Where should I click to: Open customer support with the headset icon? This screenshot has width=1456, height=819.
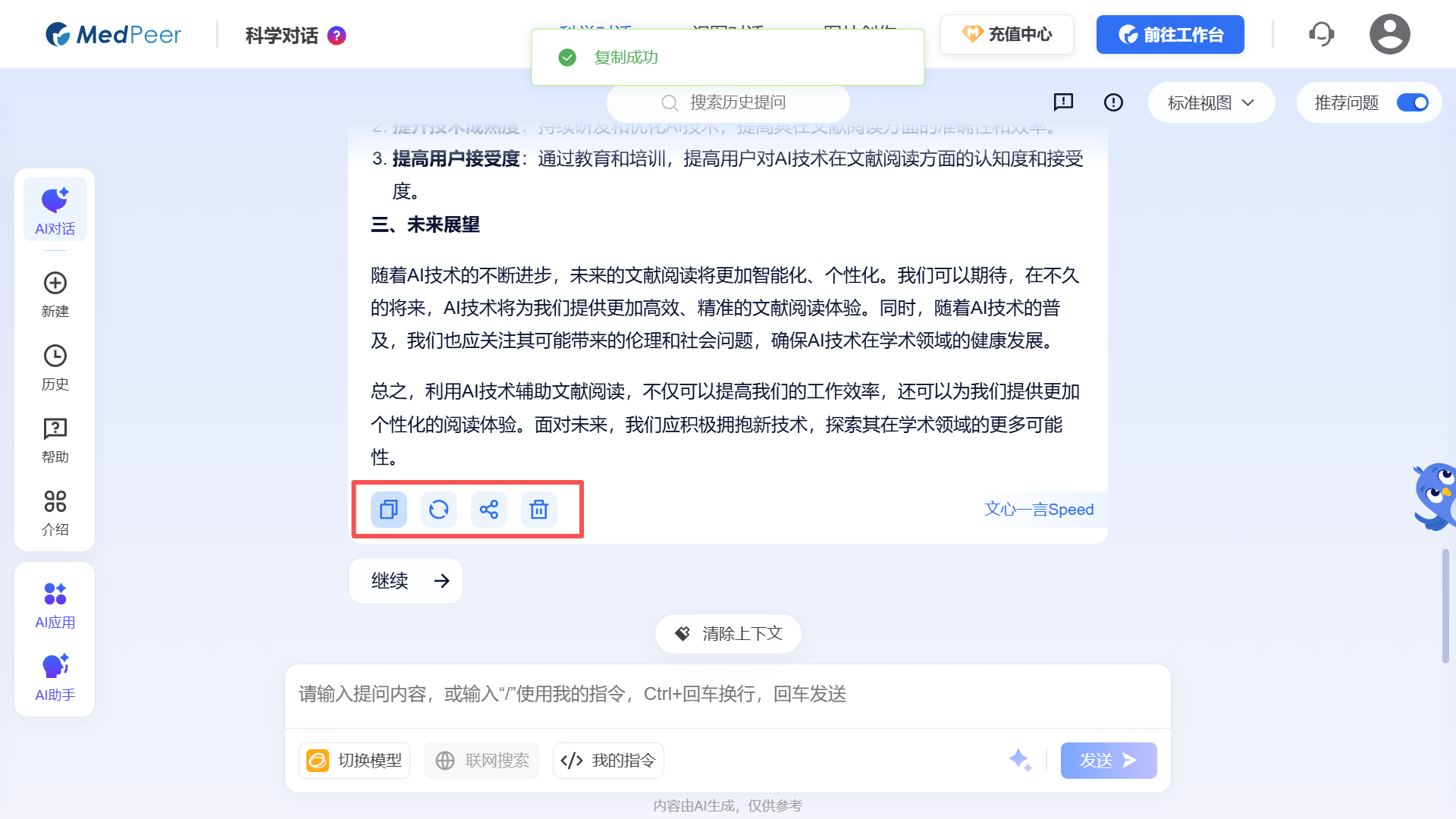1321,33
